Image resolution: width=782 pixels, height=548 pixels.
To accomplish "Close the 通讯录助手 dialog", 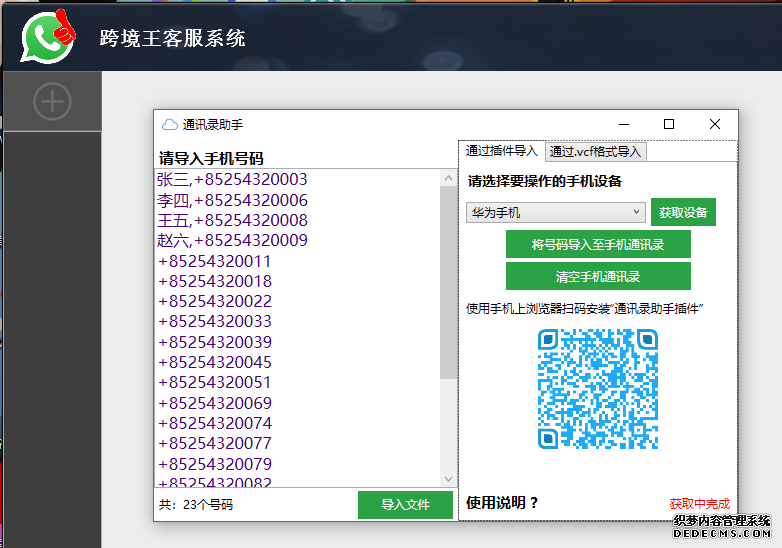I will 714,125.
